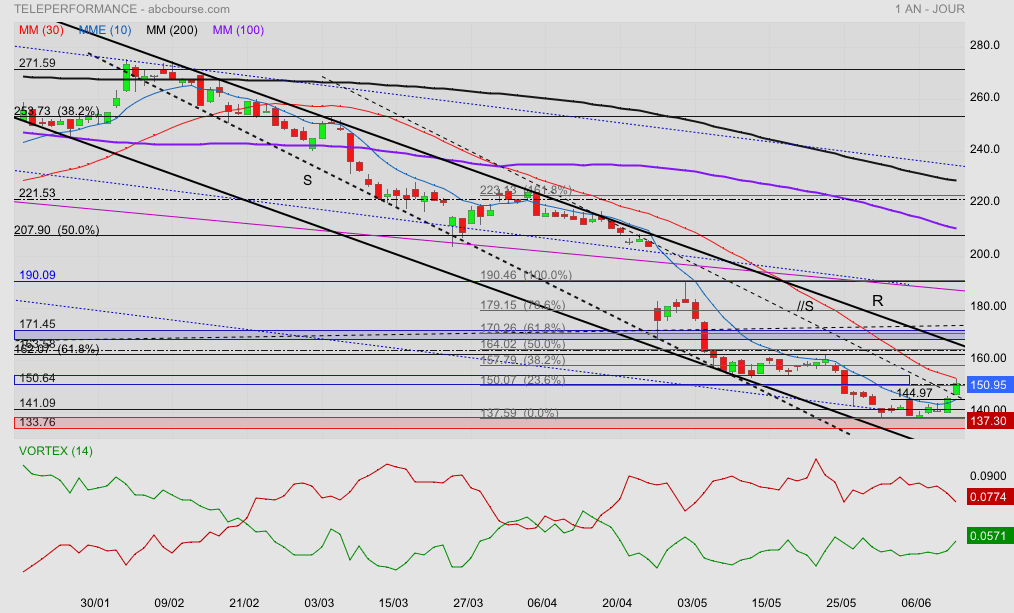
Task: Select the red MM (30) legend label
Action: [x=41, y=30]
